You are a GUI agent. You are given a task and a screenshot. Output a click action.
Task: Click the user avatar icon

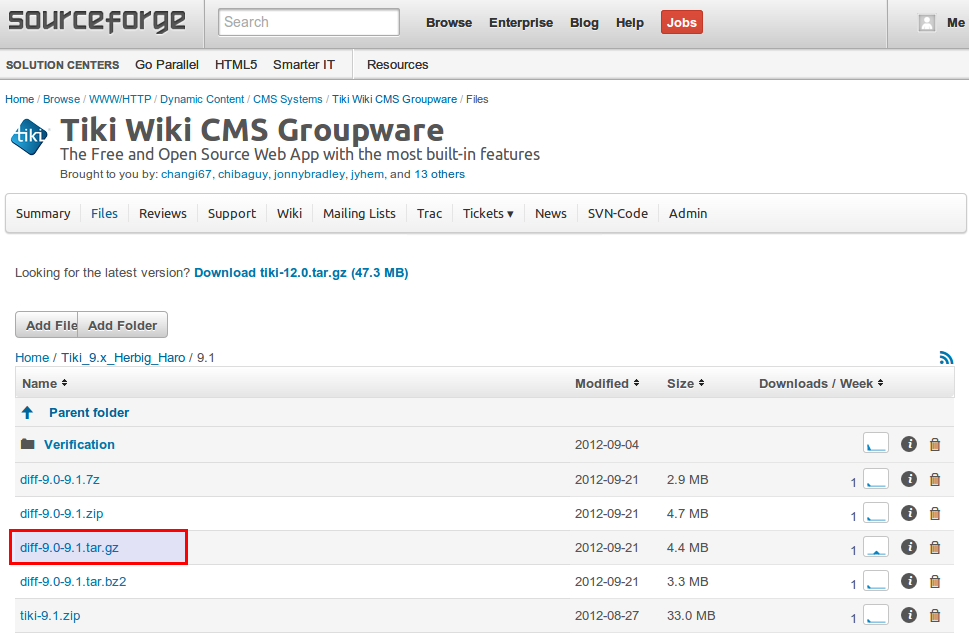click(x=927, y=23)
